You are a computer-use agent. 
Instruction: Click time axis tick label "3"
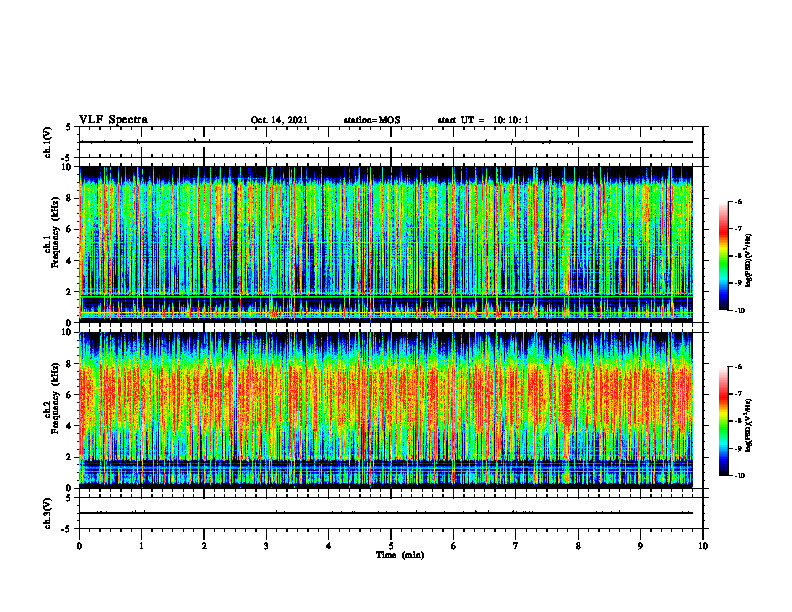266,546
